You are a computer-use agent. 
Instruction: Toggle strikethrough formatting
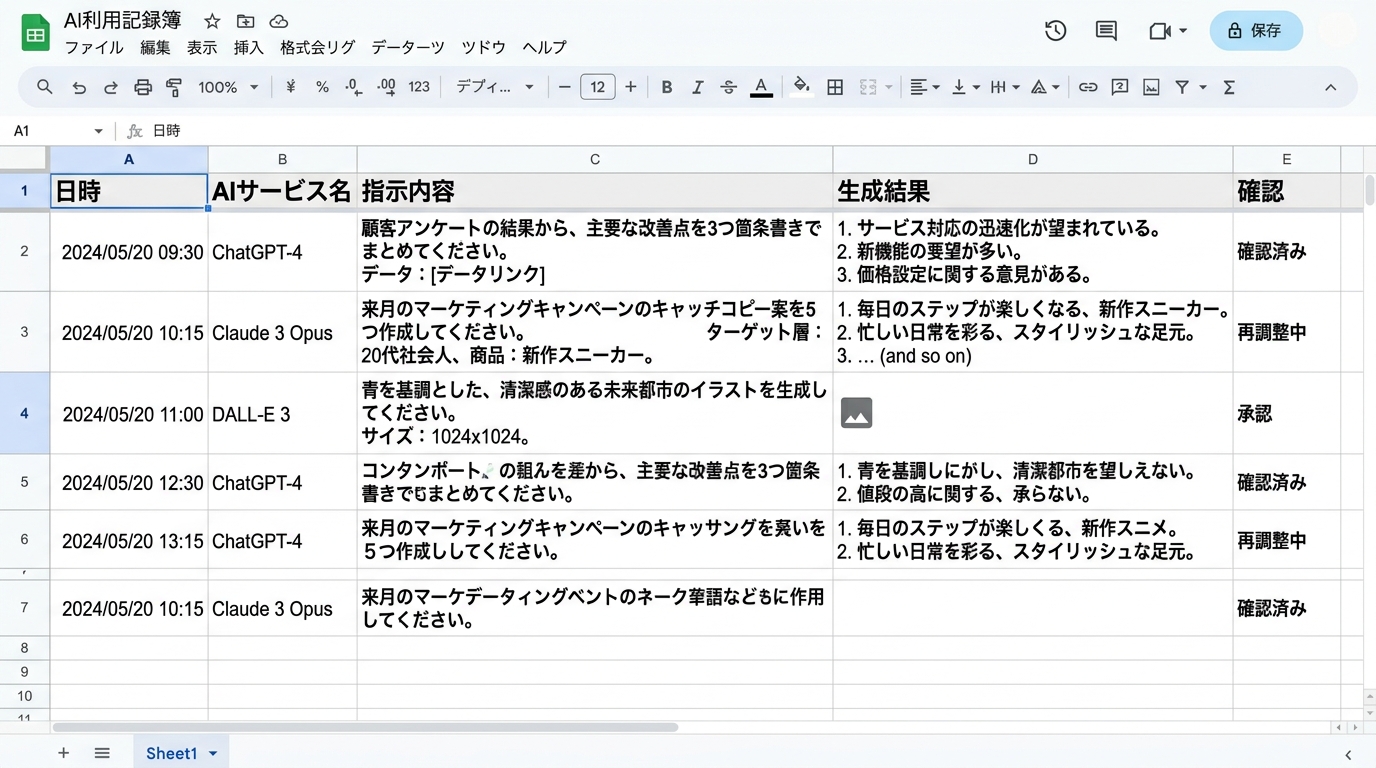click(729, 88)
